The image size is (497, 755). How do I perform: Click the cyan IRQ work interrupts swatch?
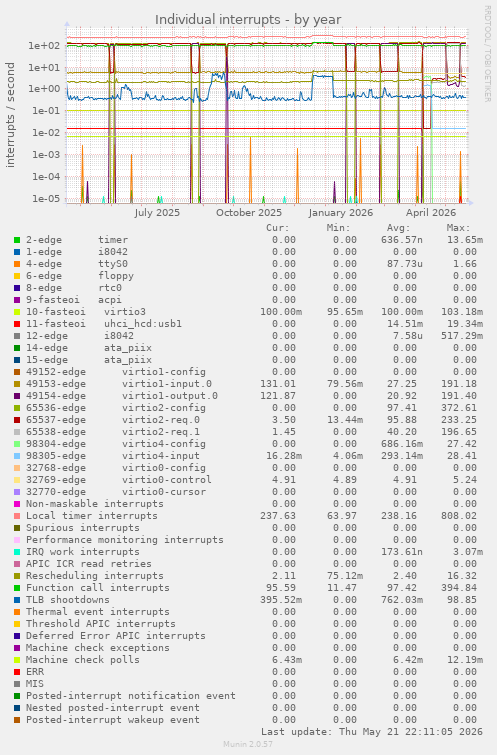tap(17, 552)
